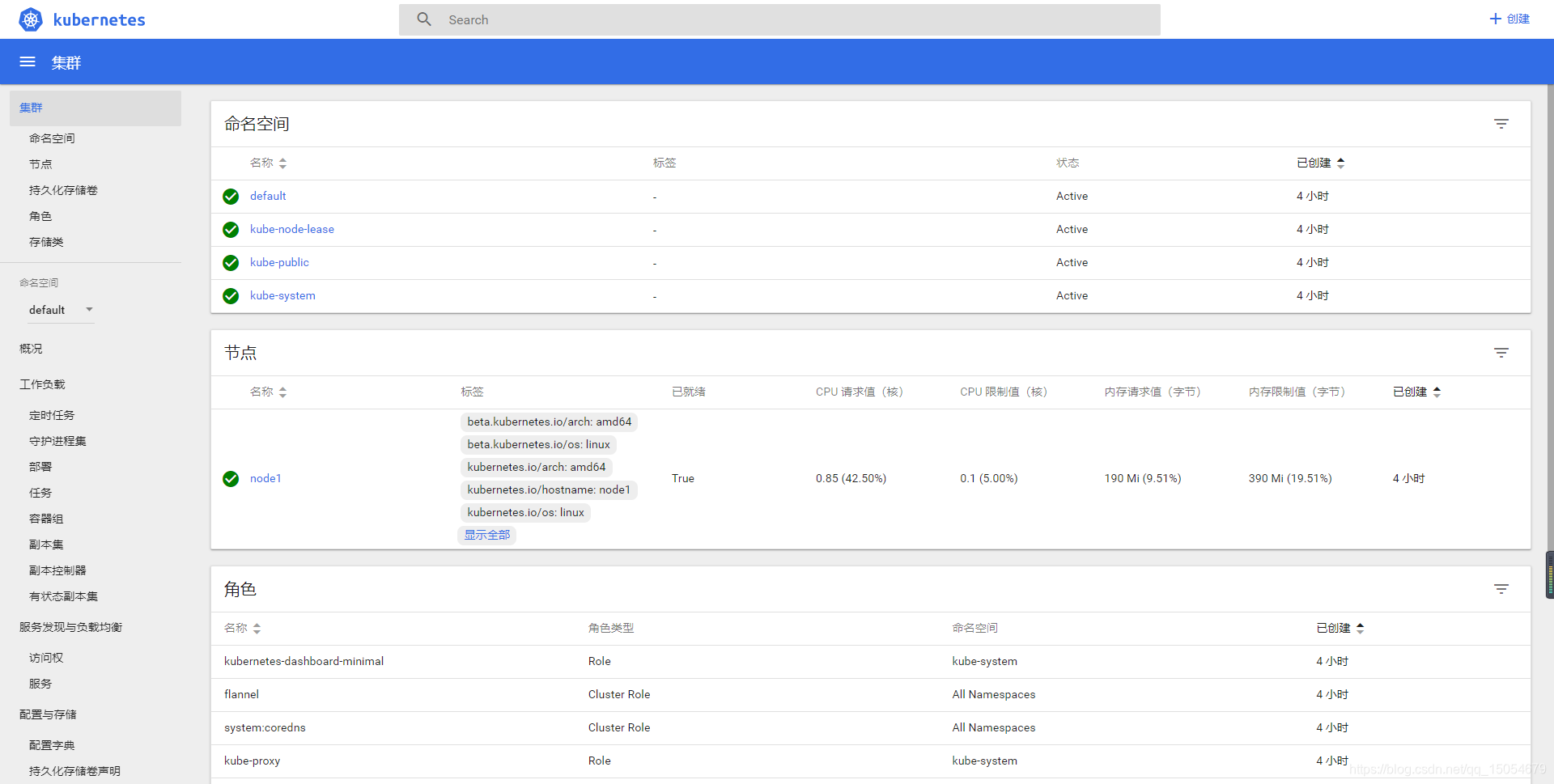The image size is (1554, 784).
Task: Sort nodes by 已创建 column
Action: pyautogui.click(x=1416, y=392)
